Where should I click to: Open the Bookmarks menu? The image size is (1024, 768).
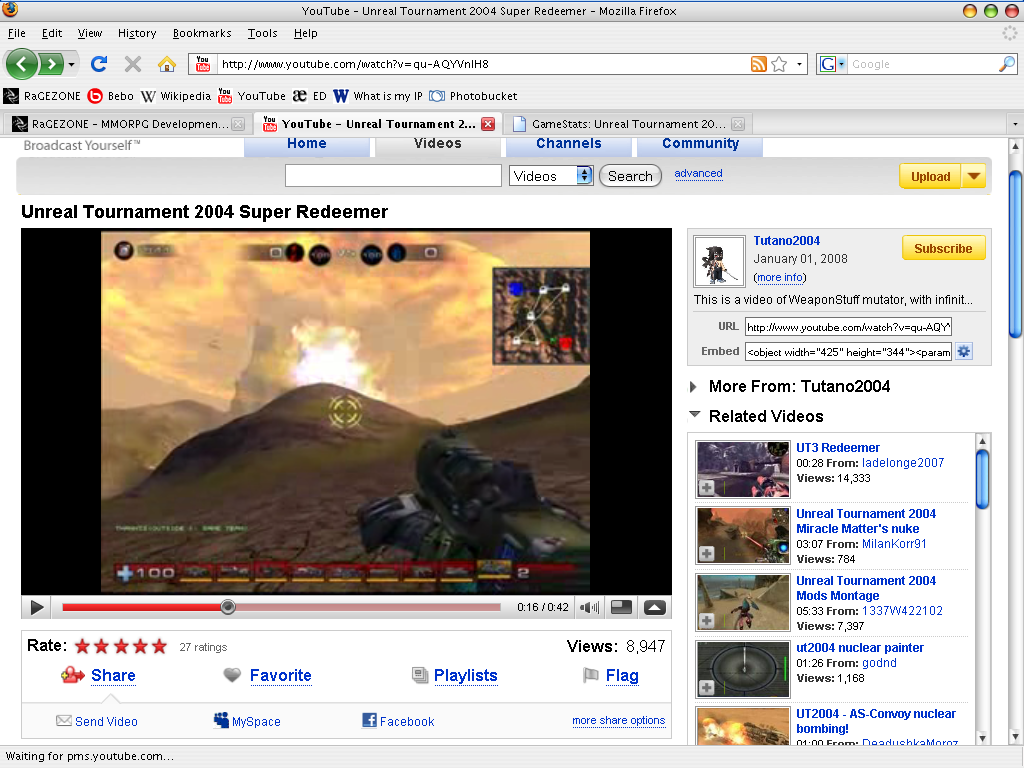[197, 33]
